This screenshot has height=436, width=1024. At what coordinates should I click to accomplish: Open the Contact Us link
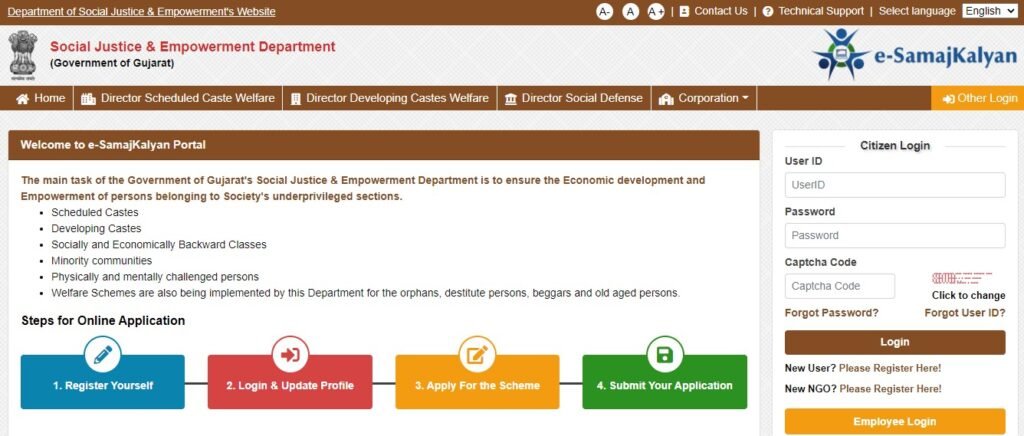[x=720, y=11]
